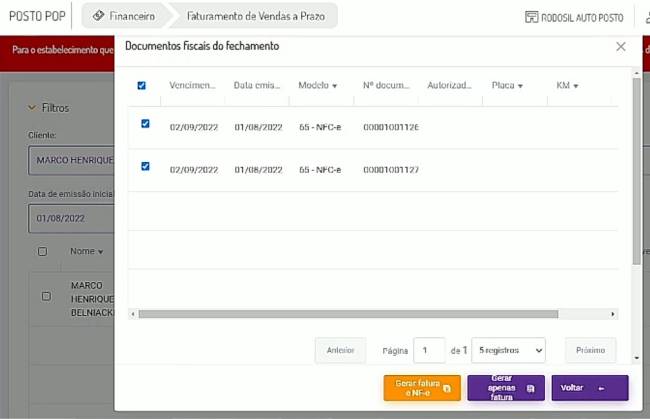Click the Anterior pagination button
The image size is (650, 419).
(340, 350)
